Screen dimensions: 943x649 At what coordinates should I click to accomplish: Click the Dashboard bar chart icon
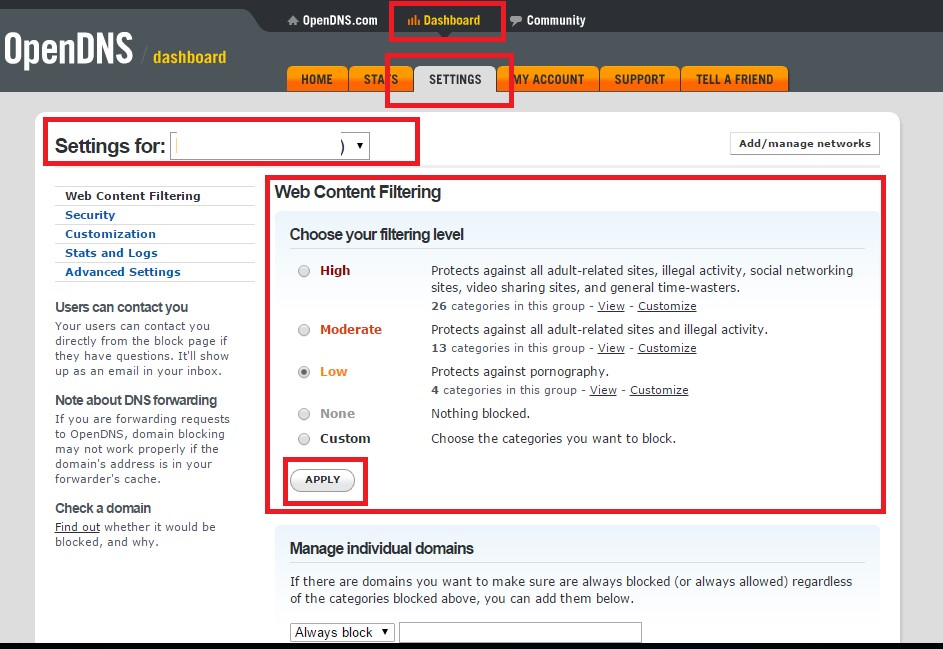point(414,20)
